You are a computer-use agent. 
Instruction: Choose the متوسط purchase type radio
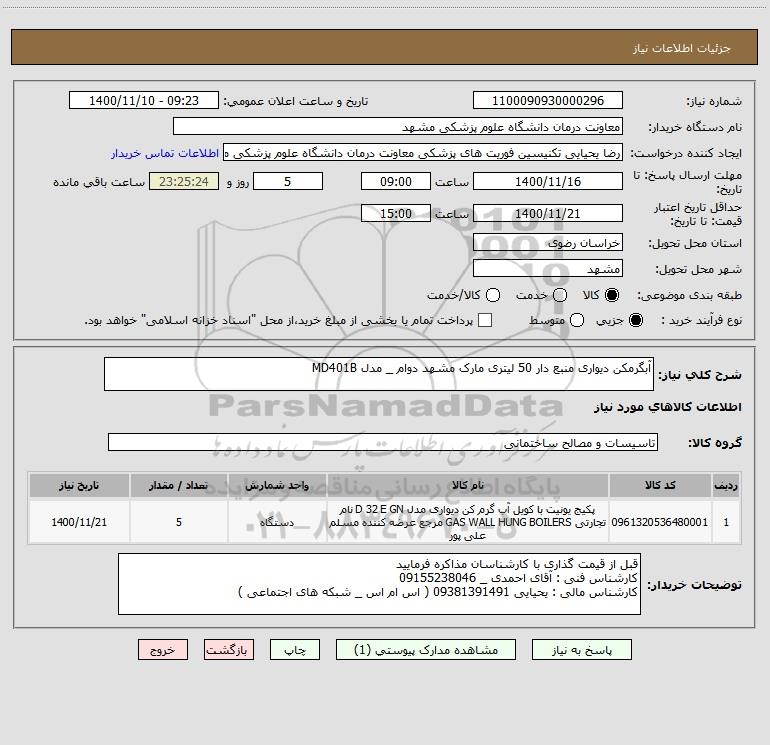point(577,320)
